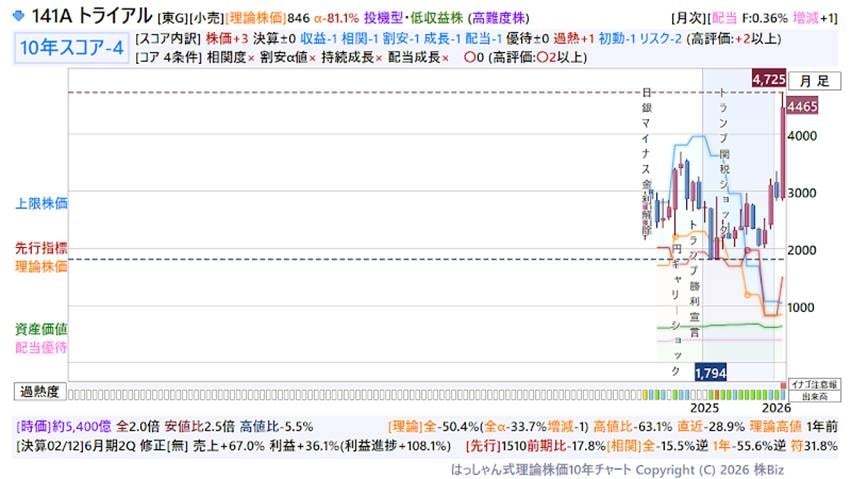Click the 配当優待 legend label
This screenshot has height=479, width=851.
(x=41, y=347)
